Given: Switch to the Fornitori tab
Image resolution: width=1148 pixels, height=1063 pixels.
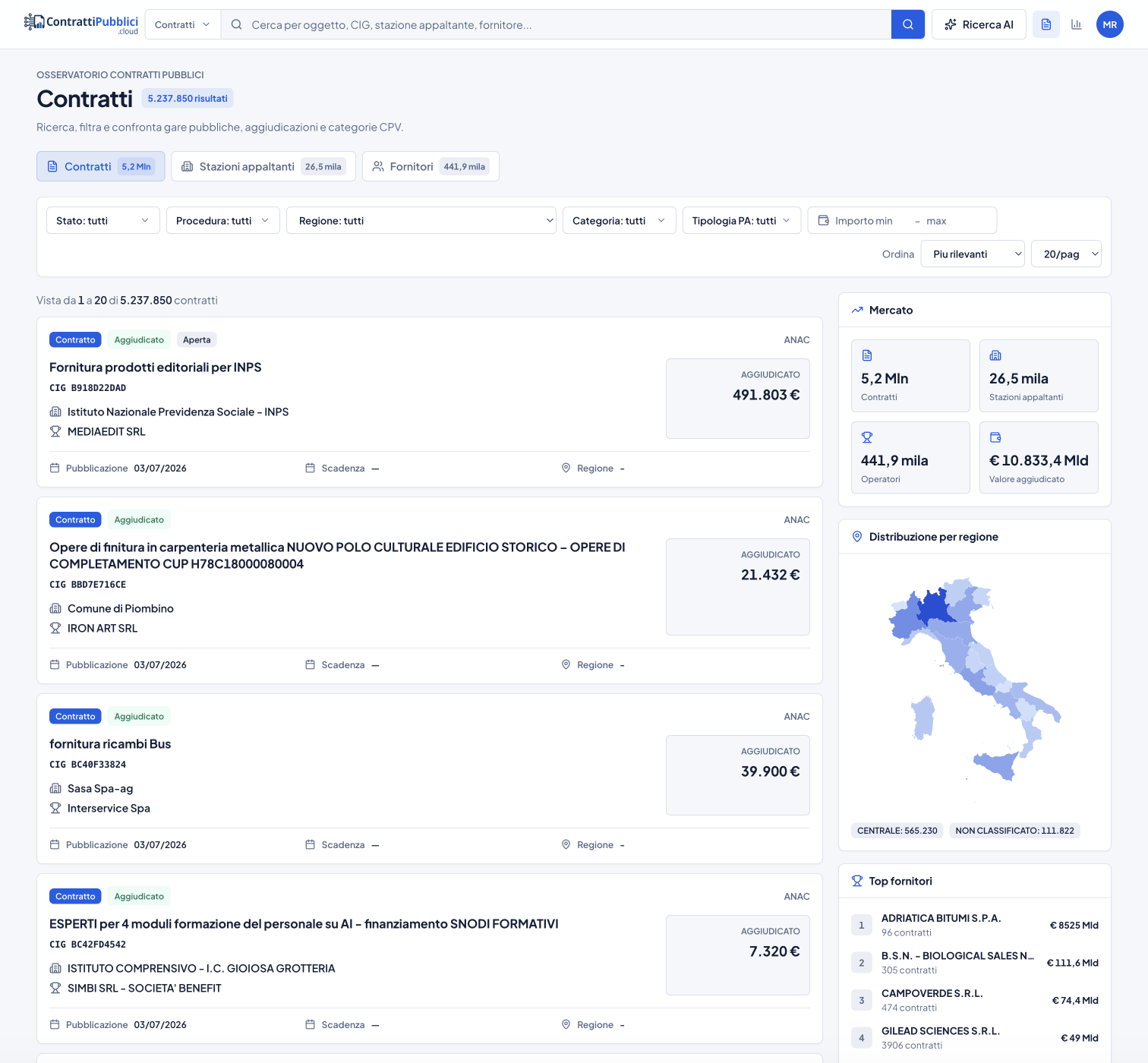Looking at the screenshot, I should [x=430, y=166].
